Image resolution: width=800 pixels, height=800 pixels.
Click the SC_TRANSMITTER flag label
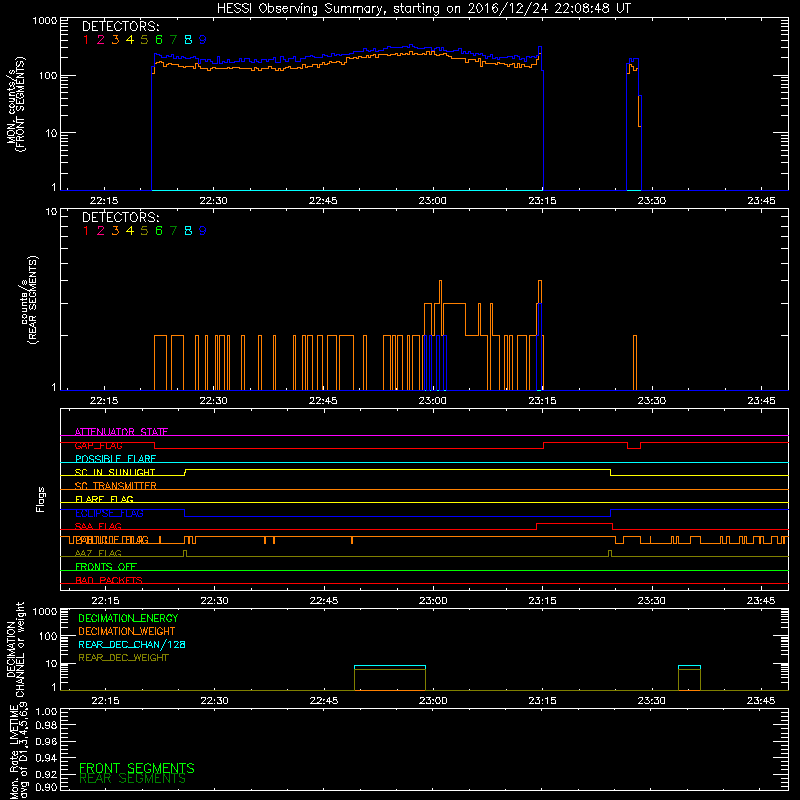(x=116, y=486)
